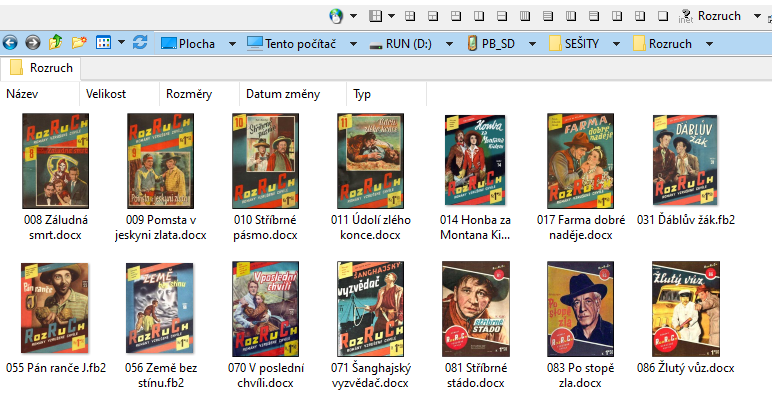This screenshot has height=402, width=772.
Task: Create a new folder using toolbar icon
Action: 78,43
